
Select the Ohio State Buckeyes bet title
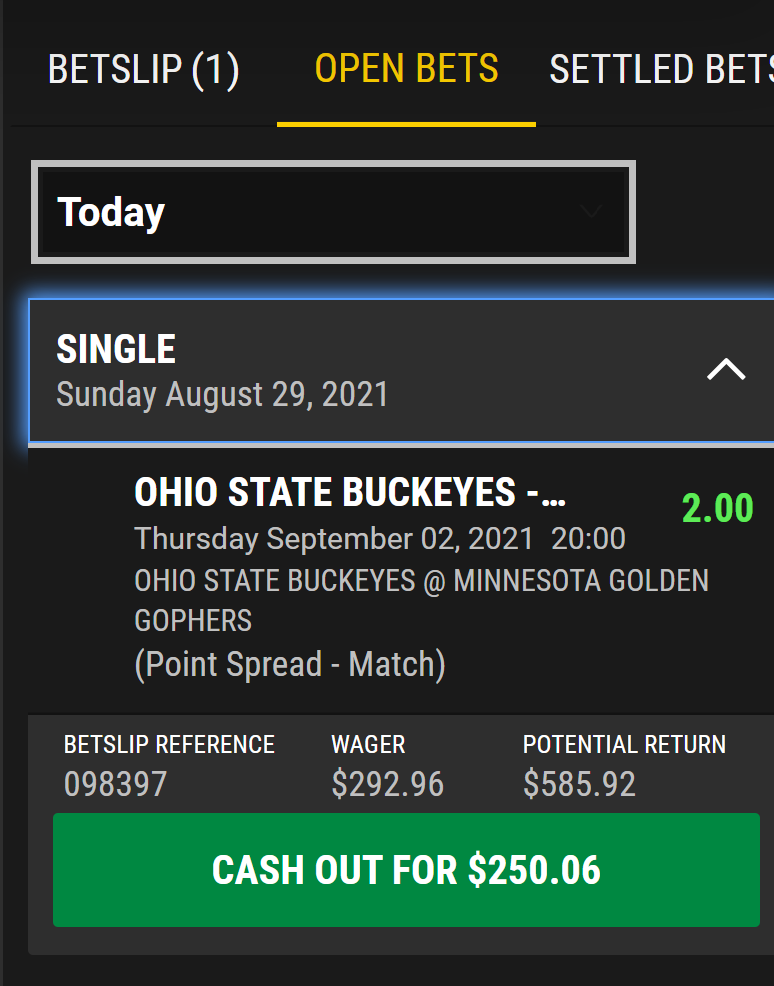pos(350,492)
